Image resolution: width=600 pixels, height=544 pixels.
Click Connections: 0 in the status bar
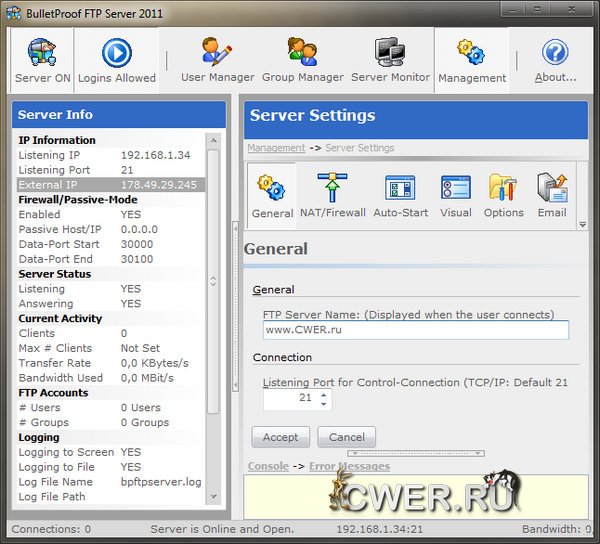tap(51, 529)
